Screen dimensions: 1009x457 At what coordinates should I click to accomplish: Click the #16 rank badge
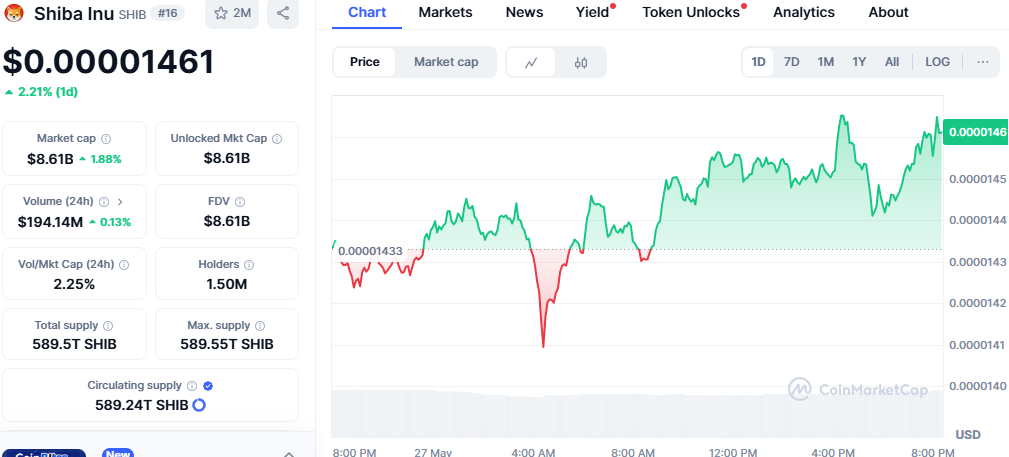pyautogui.click(x=167, y=13)
